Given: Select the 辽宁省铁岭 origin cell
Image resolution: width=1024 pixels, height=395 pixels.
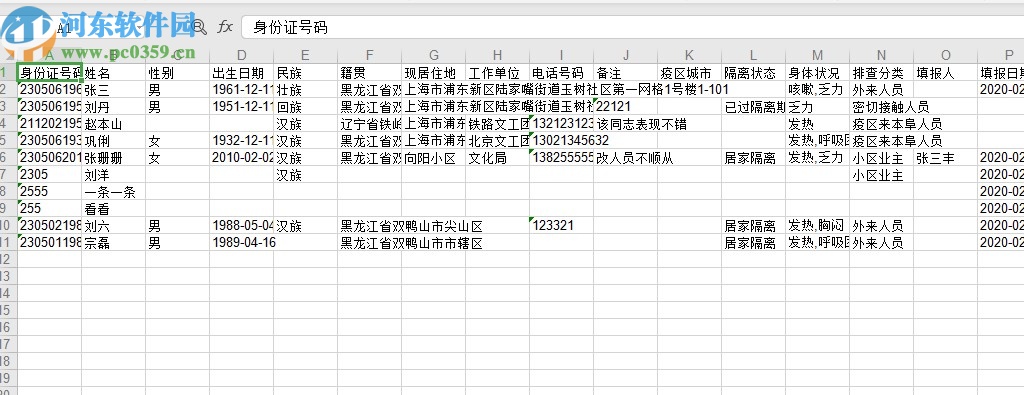Looking at the screenshot, I should pyautogui.click(x=370, y=123).
